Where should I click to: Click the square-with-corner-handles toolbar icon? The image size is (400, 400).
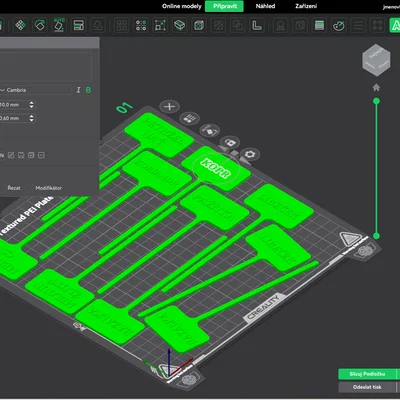pos(377,25)
